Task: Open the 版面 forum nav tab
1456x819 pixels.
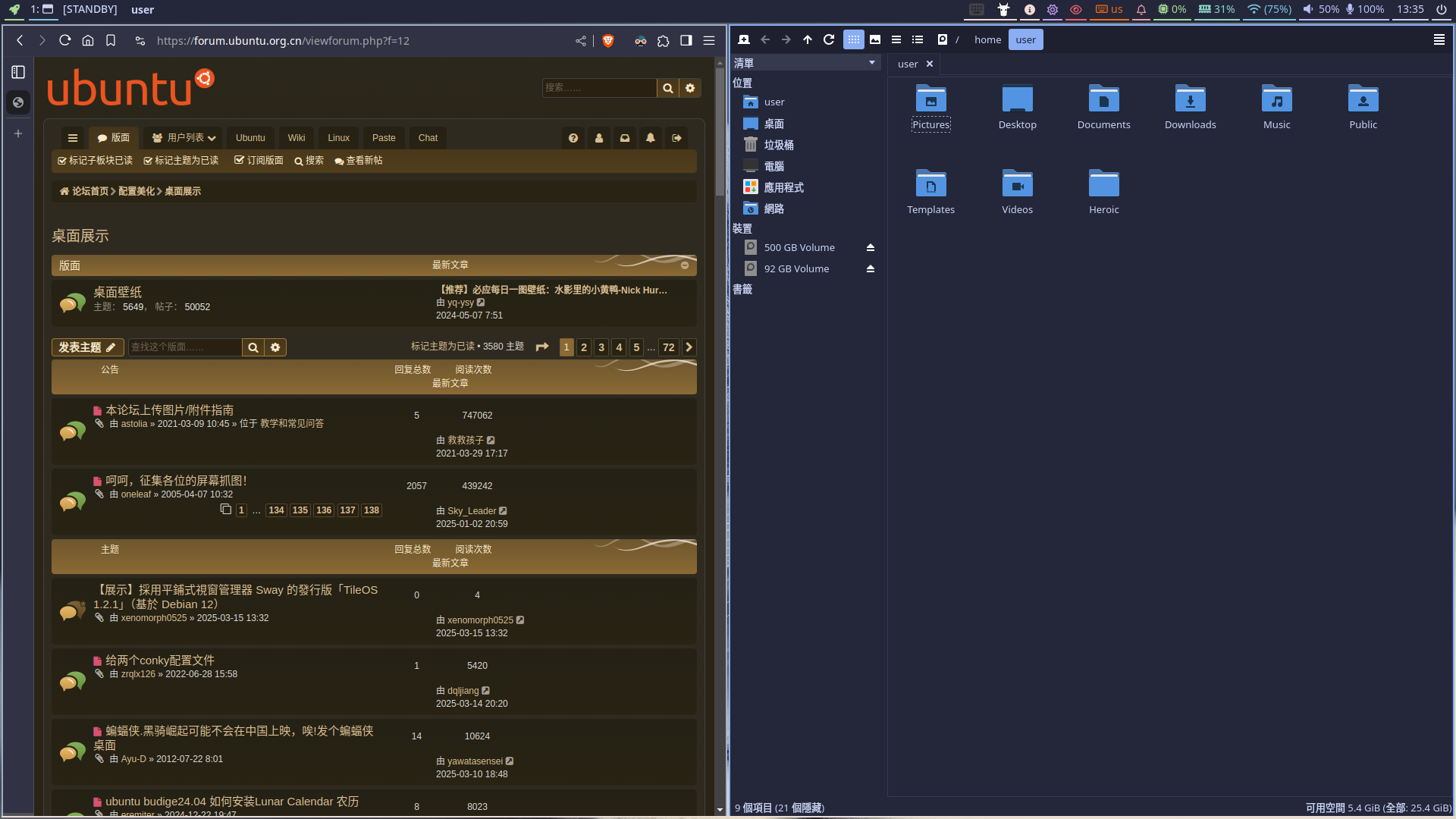Action: pyautogui.click(x=114, y=138)
